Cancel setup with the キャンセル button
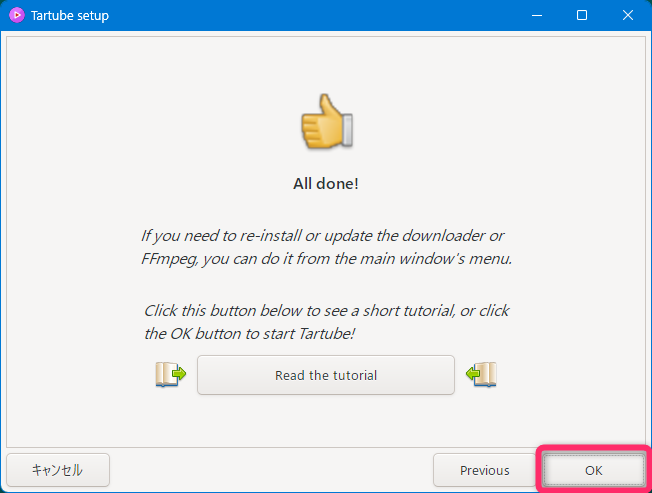The height and width of the screenshot is (493, 652). 57,470
